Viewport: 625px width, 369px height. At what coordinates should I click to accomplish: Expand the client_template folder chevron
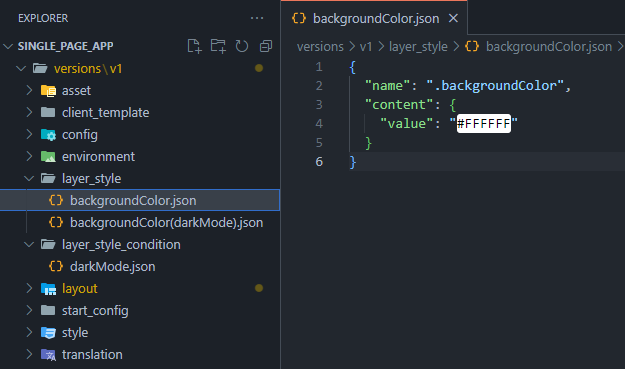pos(29,112)
